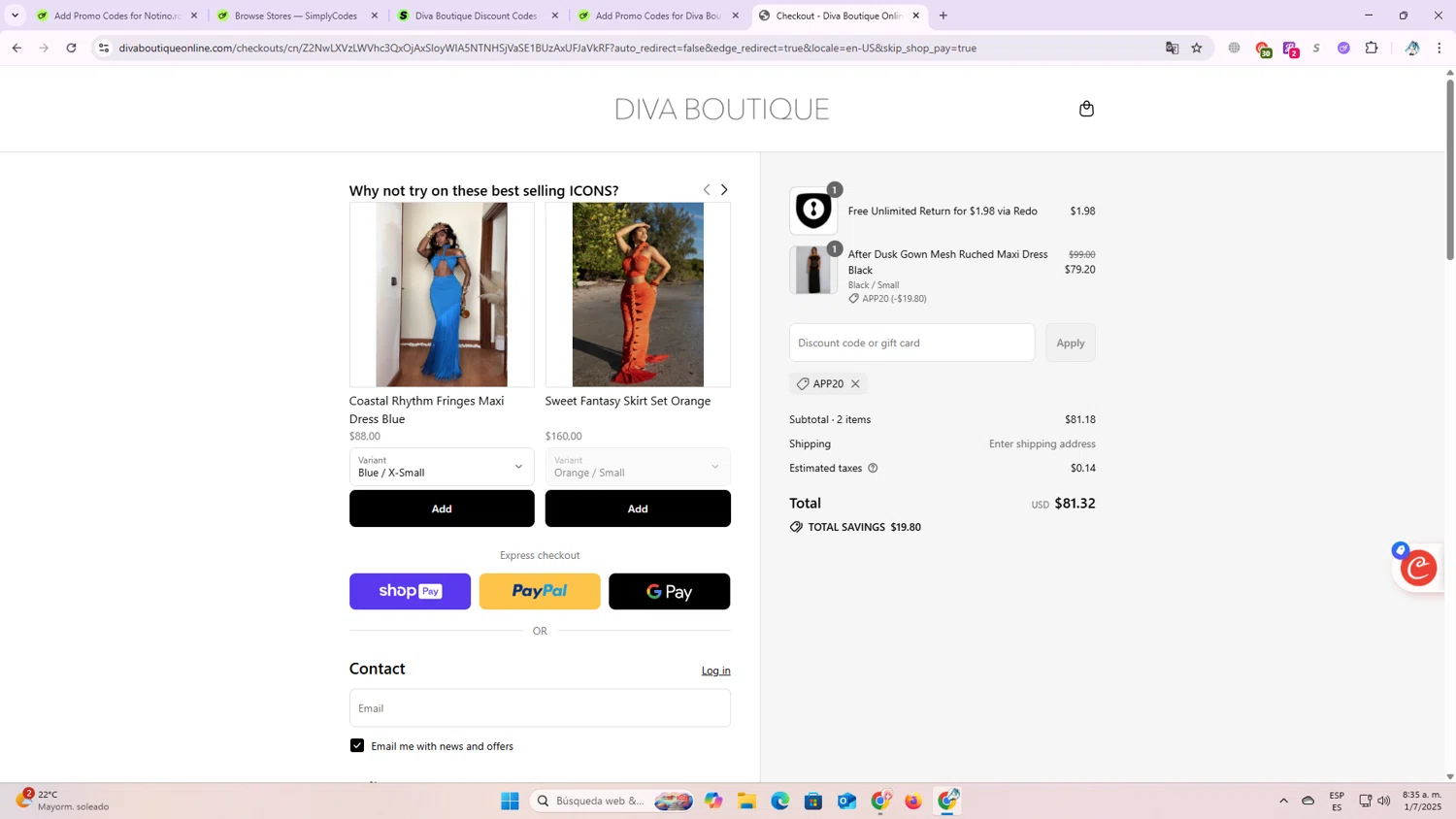1456x819 pixels.
Task: Open Copilot from taskbar
Action: coord(713,801)
